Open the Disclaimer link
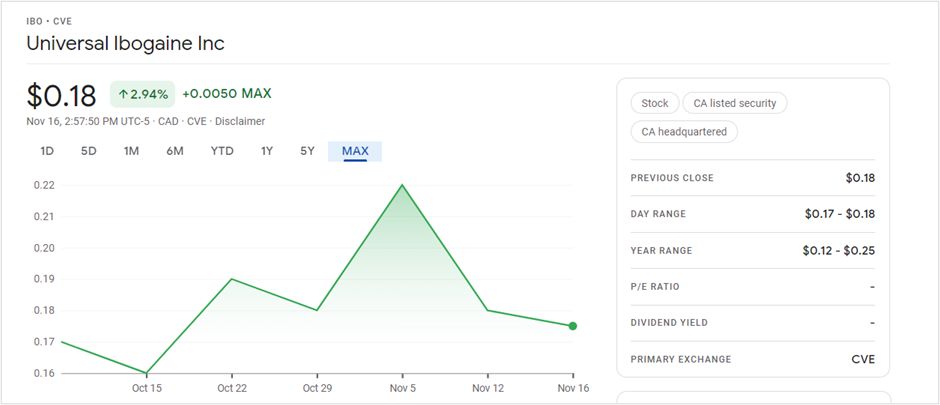This screenshot has height=405, width=940. tap(240, 121)
